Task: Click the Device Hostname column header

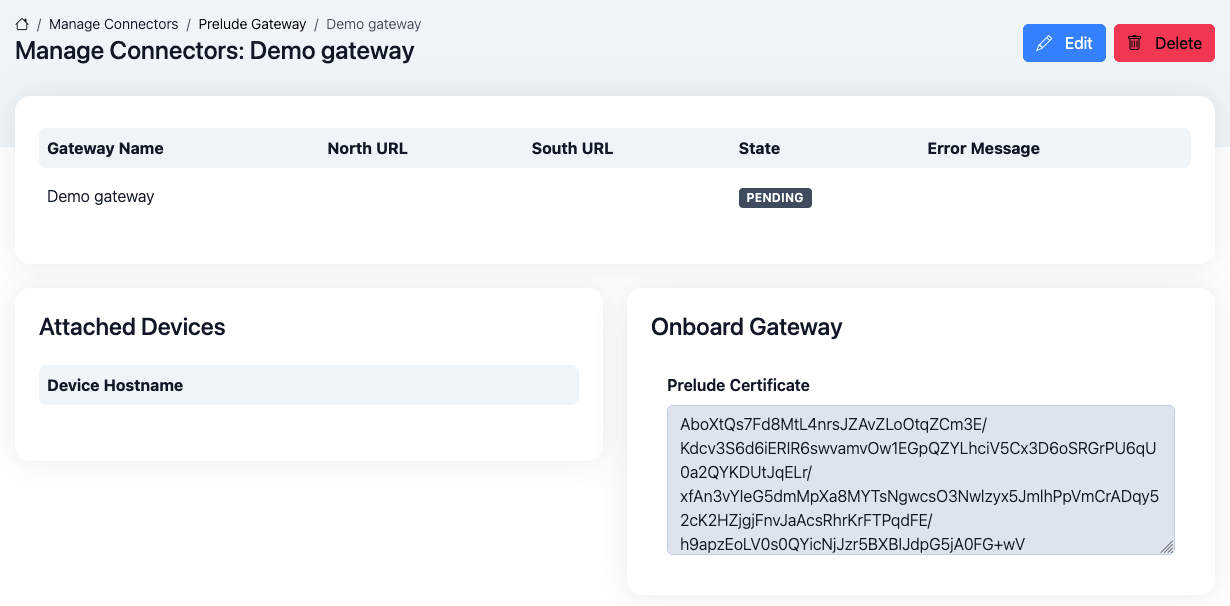Action: [115, 385]
